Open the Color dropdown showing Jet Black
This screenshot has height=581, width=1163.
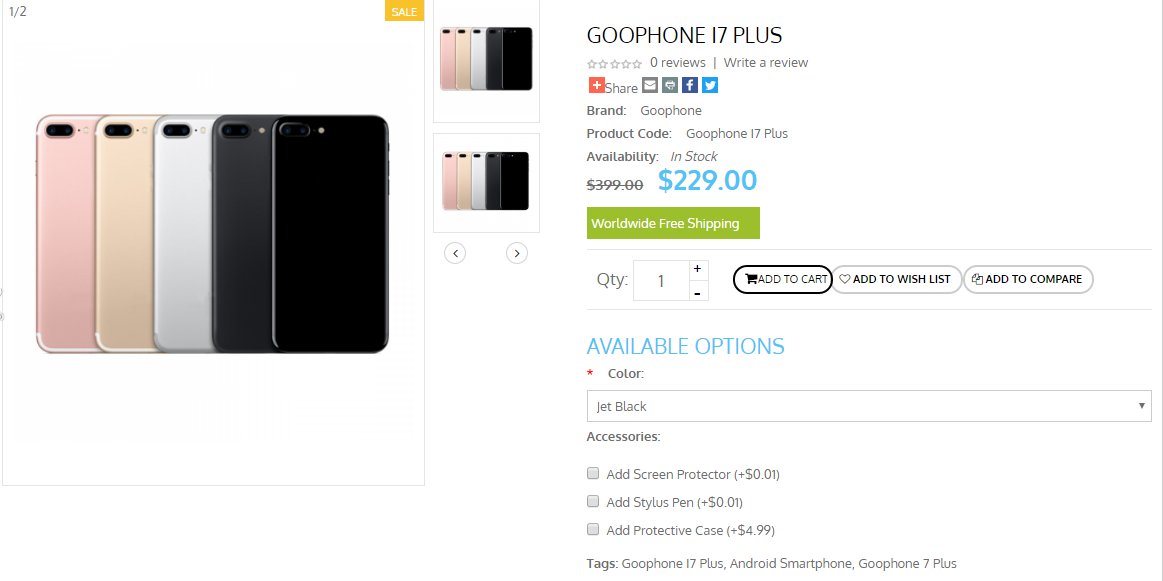tap(868, 406)
